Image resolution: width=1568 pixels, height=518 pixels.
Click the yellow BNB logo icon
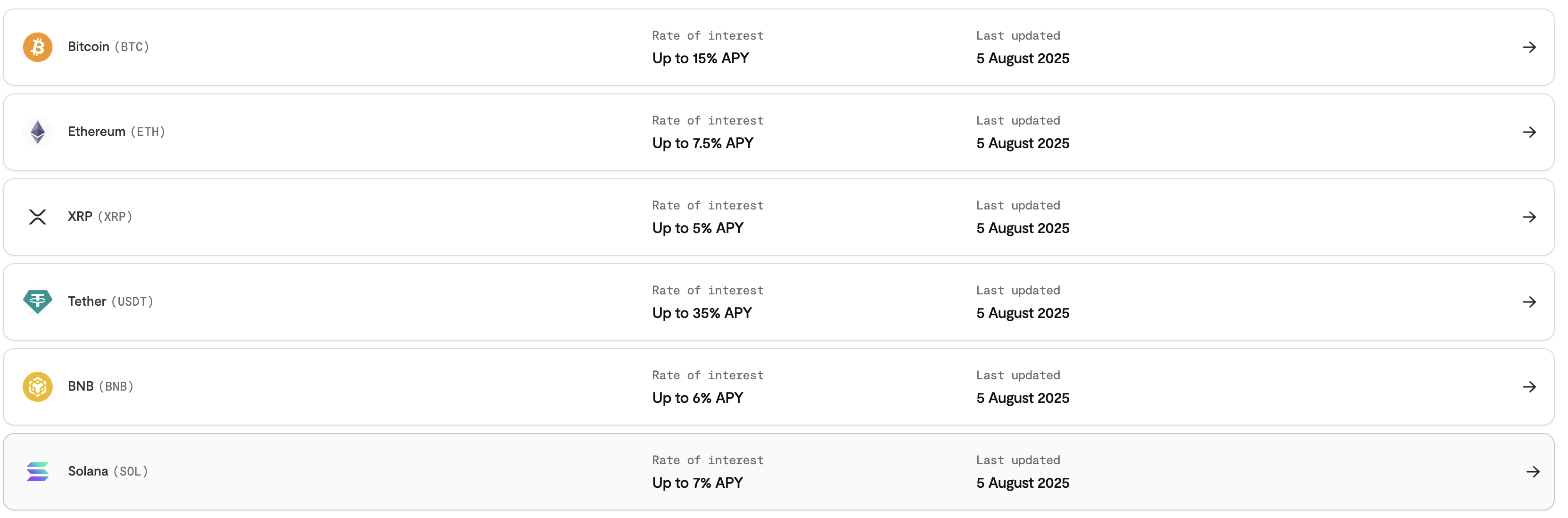coord(38,386)
